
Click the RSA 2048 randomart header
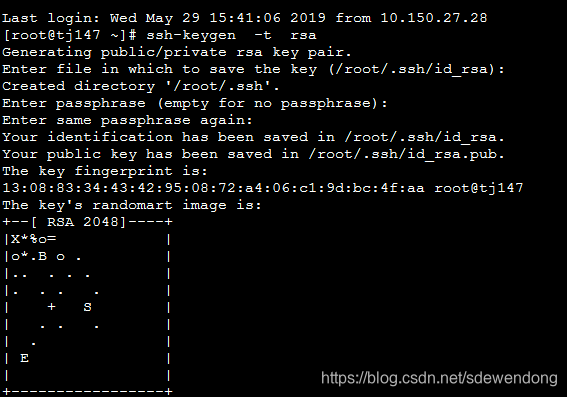pyautogui.click(x=88, y=222)
